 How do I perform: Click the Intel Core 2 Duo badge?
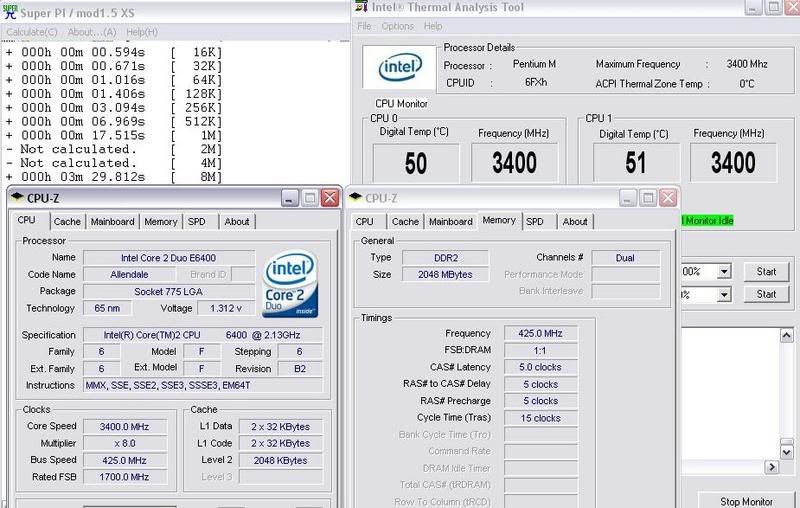[x=290, y=284]
